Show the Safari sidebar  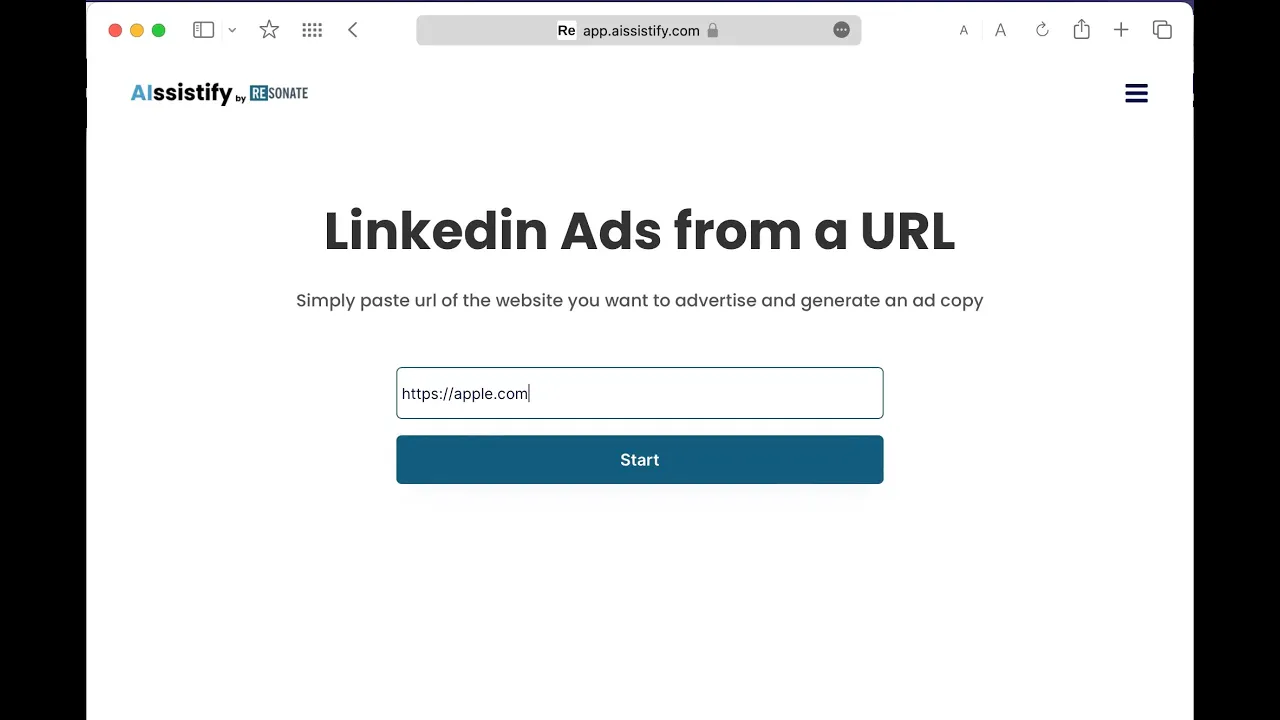(x=203, y=30)
